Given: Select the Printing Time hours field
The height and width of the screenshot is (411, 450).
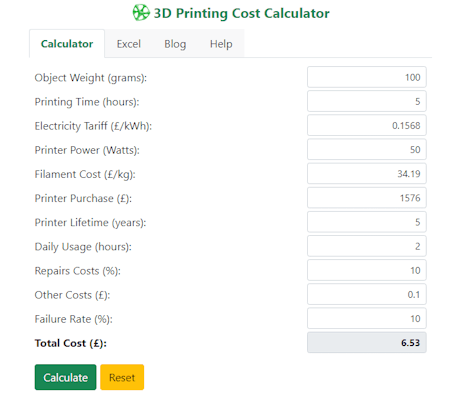Looking at the screenshot, I should click(367, 101).
